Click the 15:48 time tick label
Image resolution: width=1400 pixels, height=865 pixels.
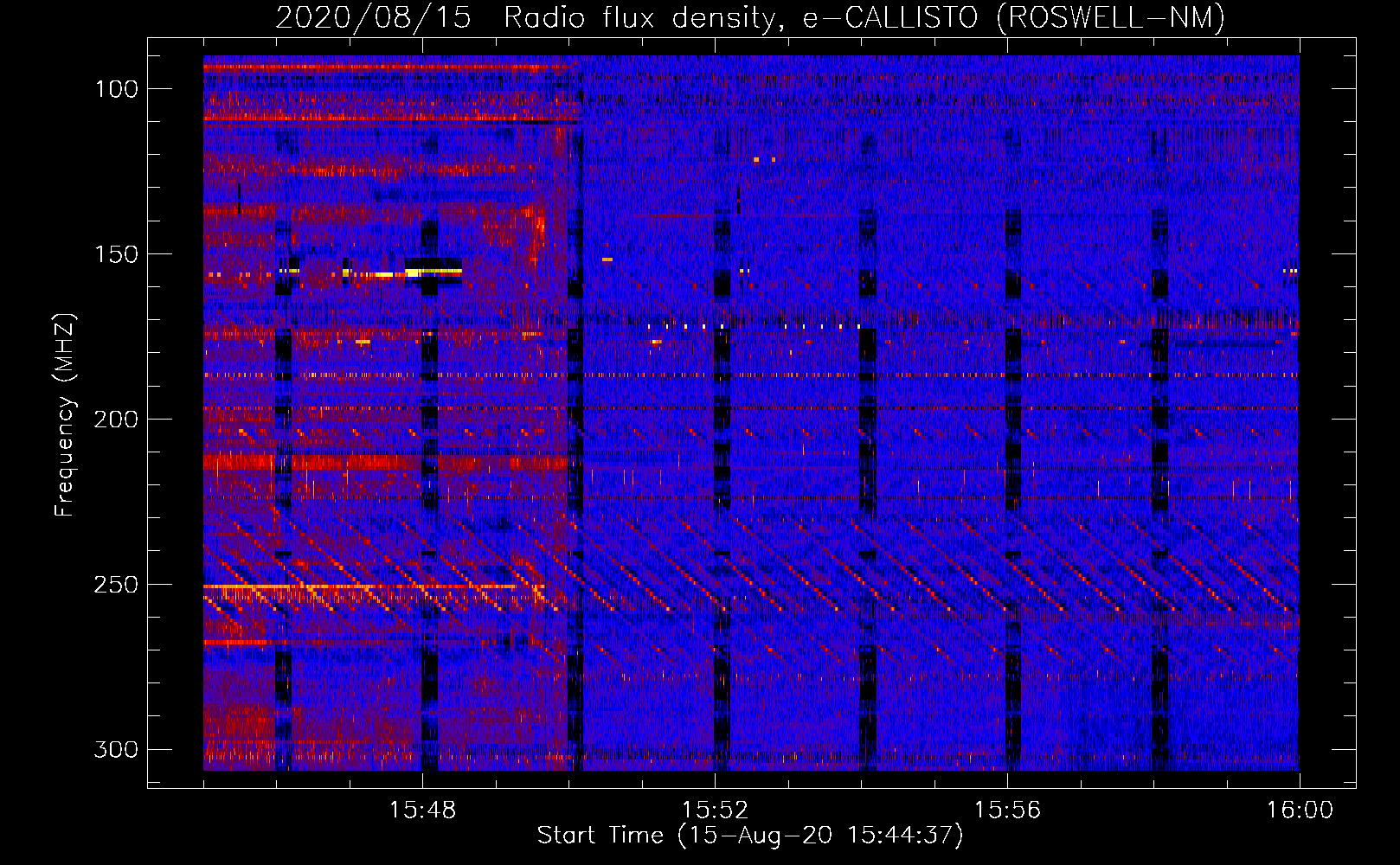[422, 811]
